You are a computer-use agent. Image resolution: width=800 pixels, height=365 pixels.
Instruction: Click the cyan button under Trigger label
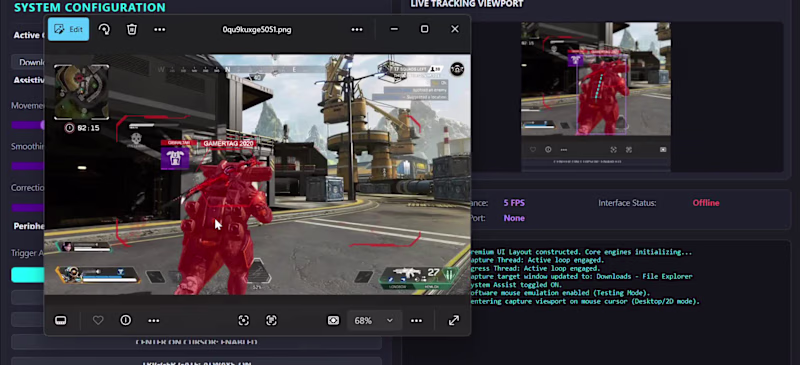tap(28, 275)
